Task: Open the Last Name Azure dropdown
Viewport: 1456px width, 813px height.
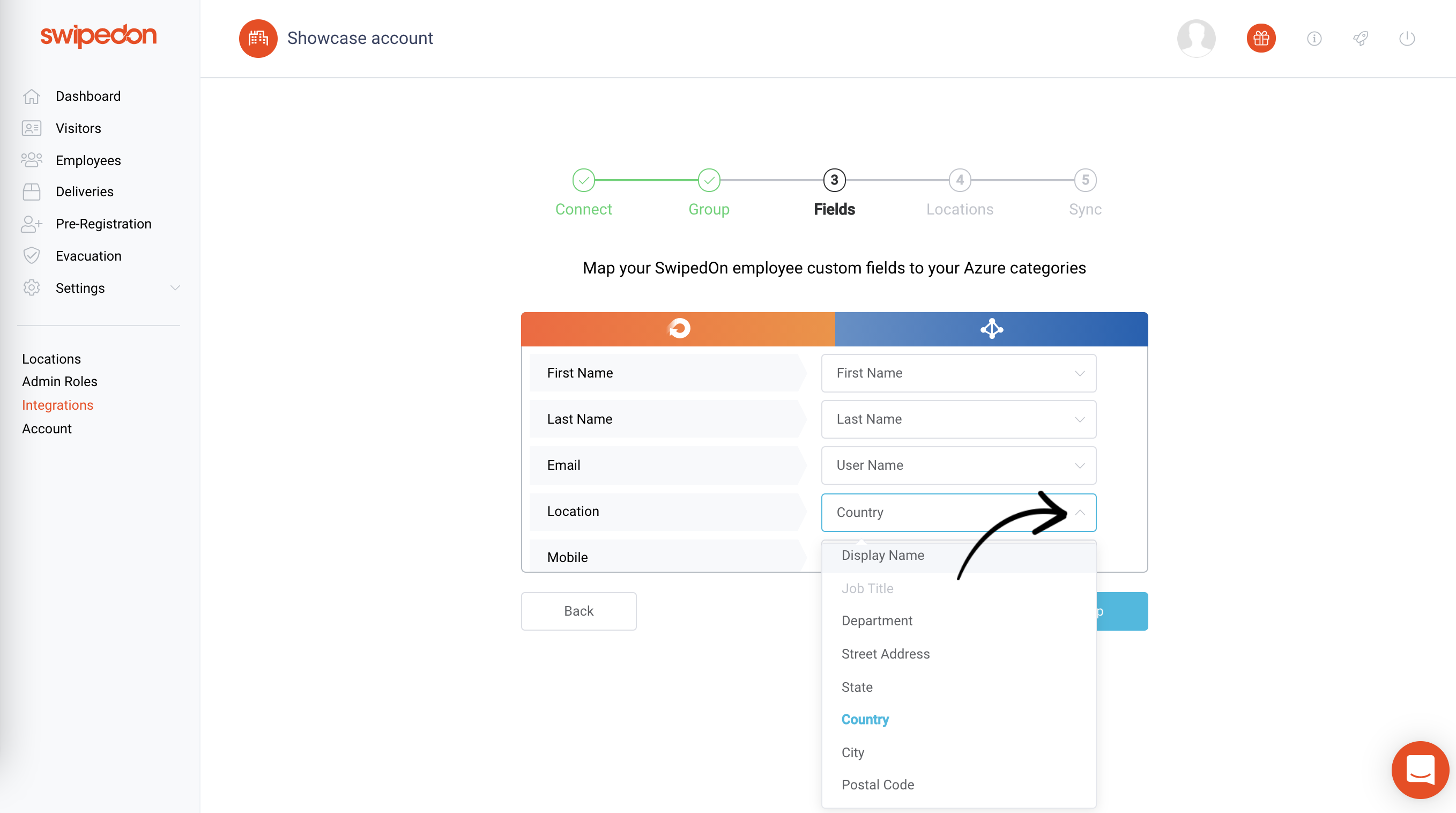Action: 959,419
